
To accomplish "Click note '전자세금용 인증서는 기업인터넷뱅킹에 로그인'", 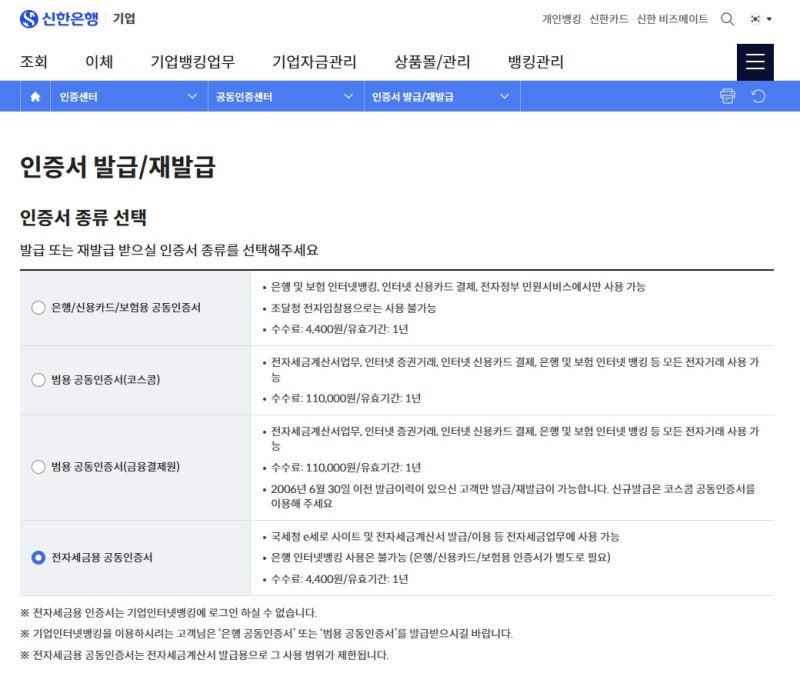I will click(168, 613).
